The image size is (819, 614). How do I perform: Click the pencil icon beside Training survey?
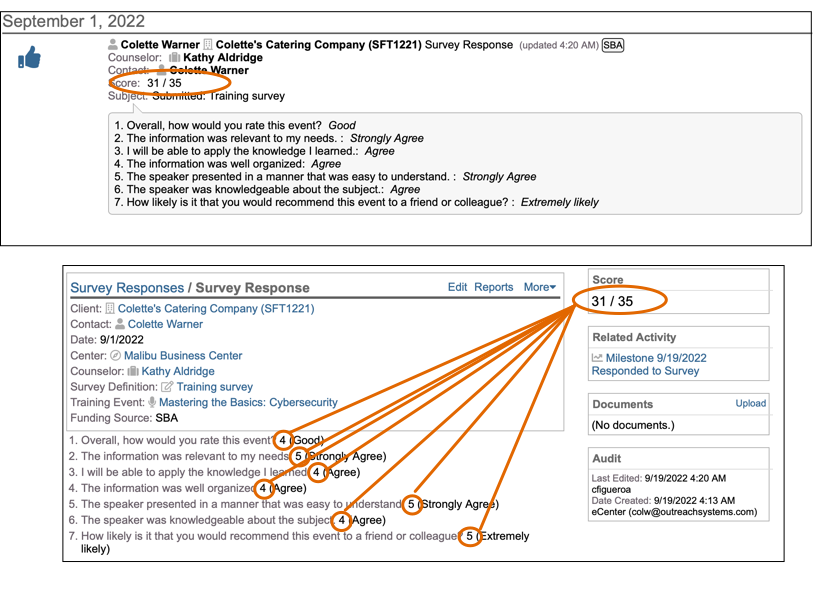[167, 387]
